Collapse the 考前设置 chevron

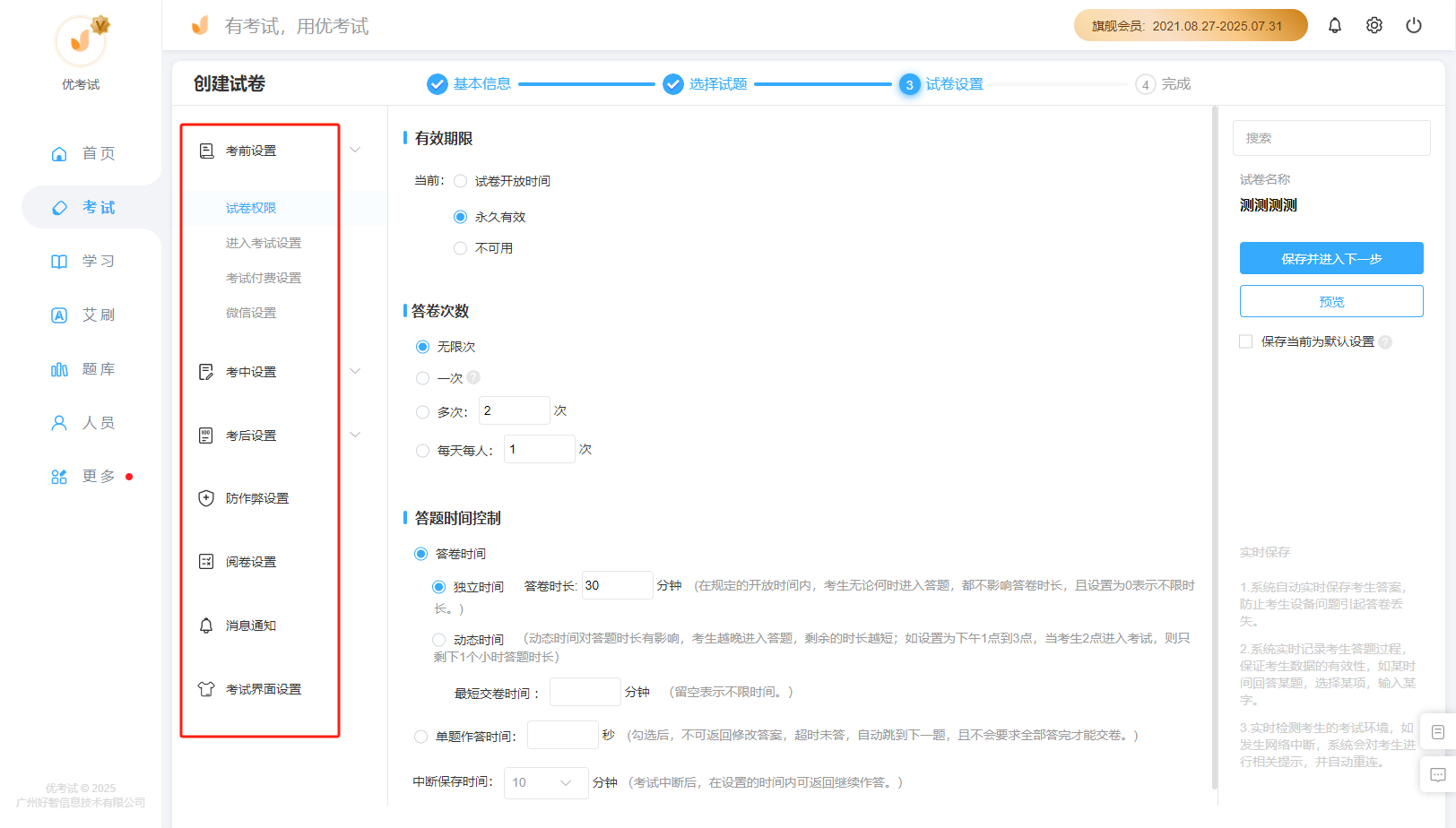click(x=355, y=150)
